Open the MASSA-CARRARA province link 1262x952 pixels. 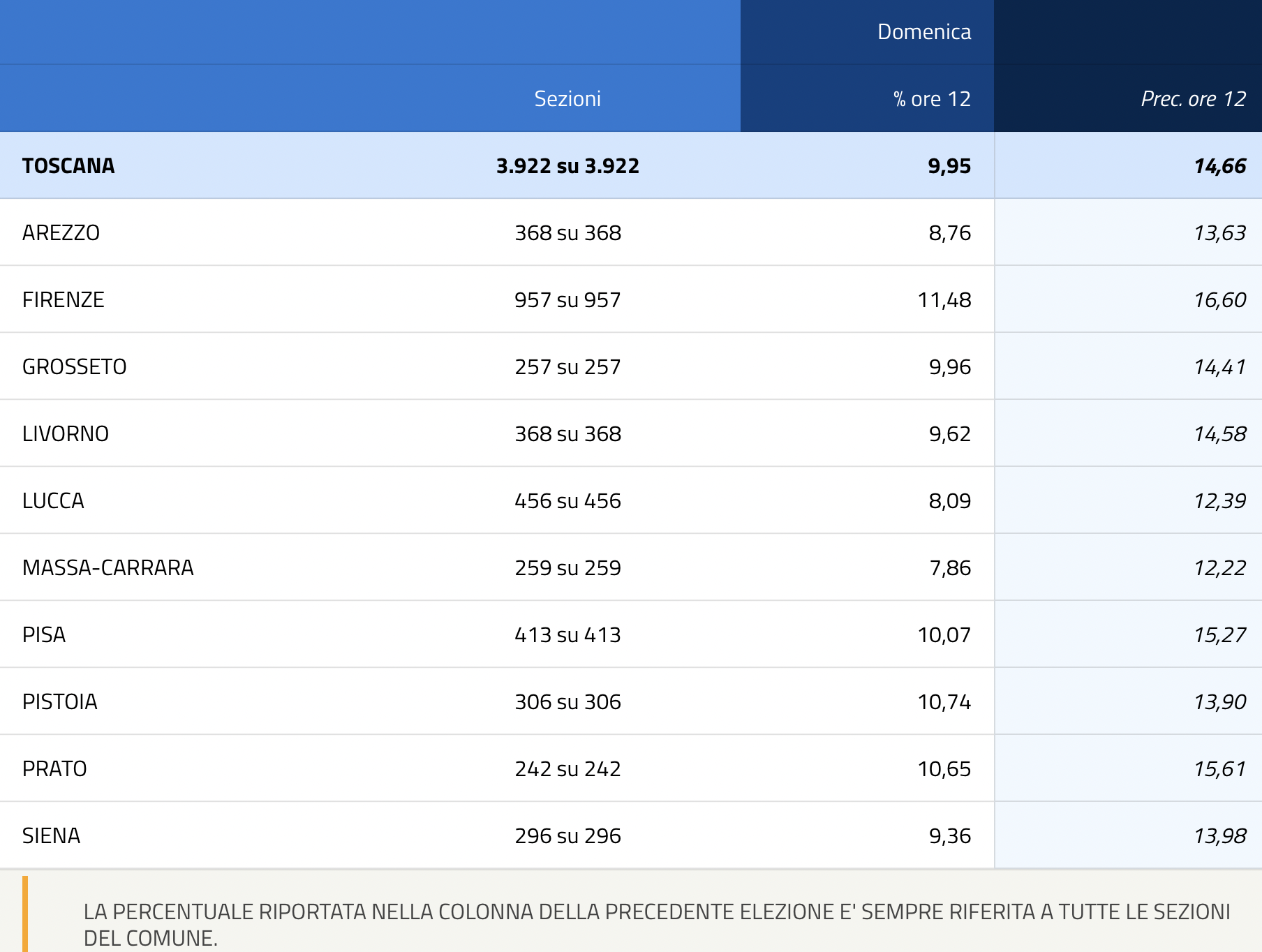107,567
